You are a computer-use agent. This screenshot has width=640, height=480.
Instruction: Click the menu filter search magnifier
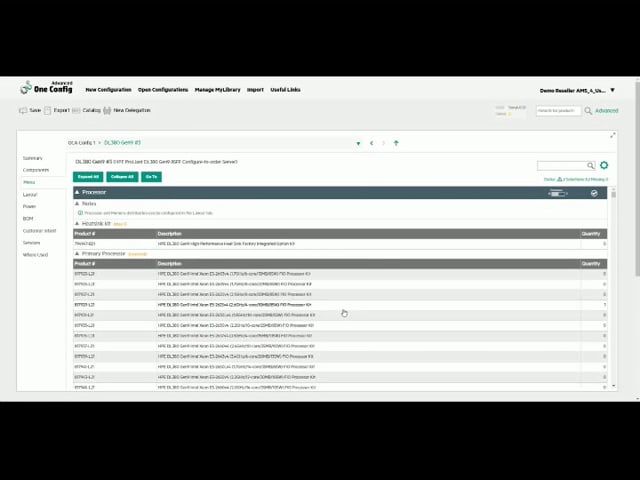coord(590,165)
